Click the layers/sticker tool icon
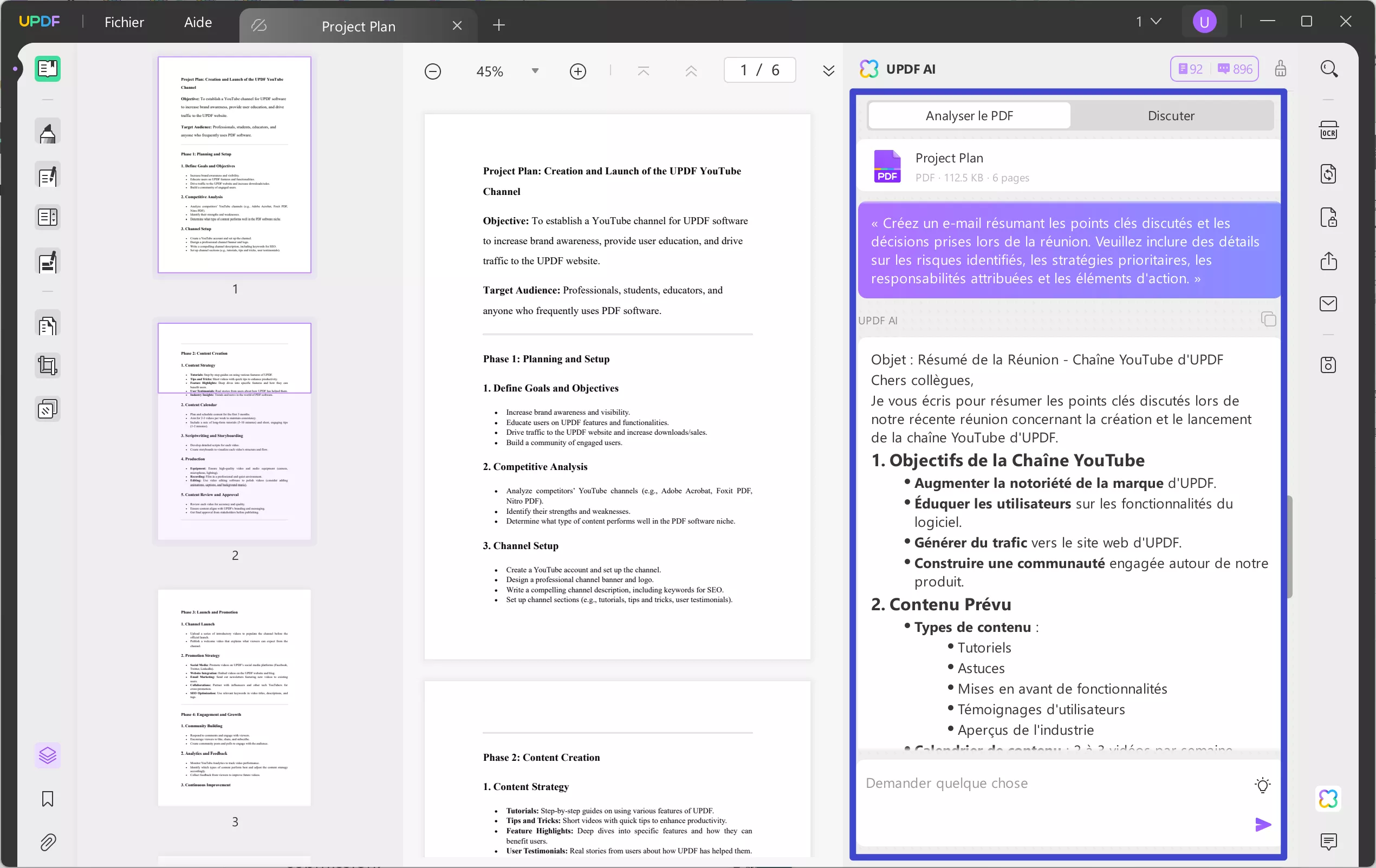The width and height of the screenshot is (1376, 868). click(47, 755)
